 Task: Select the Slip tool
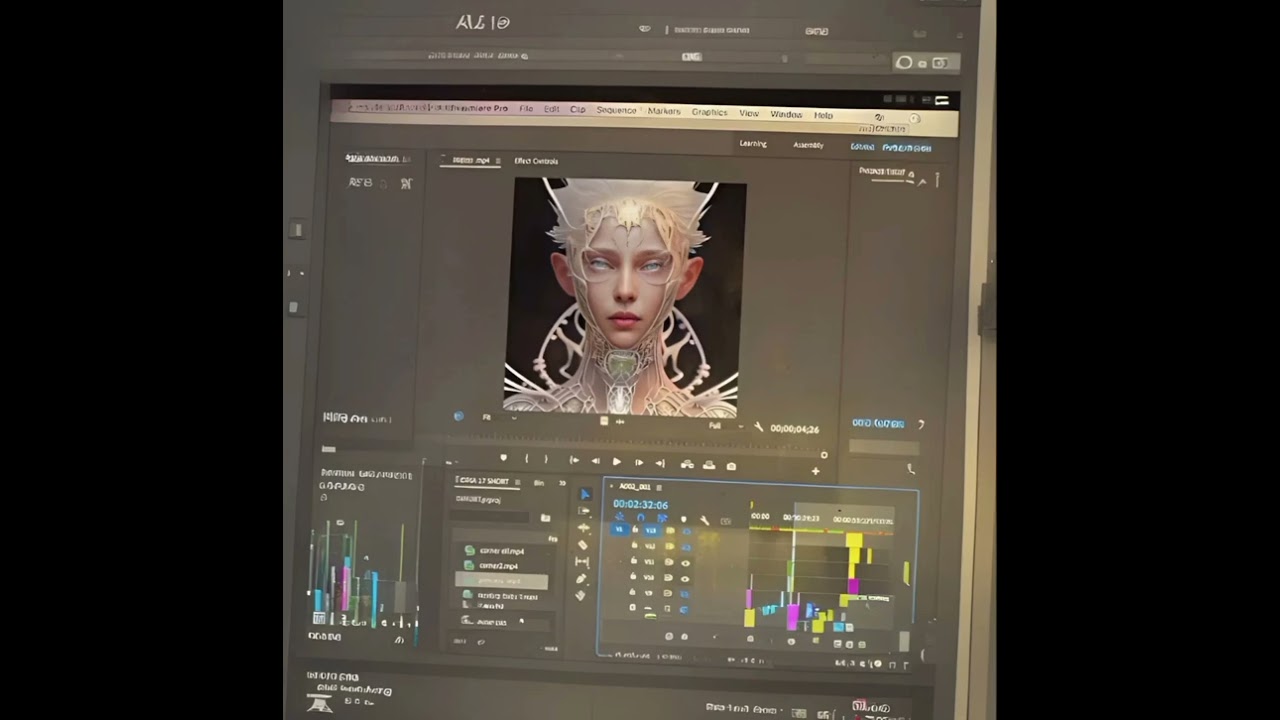point(582,562)
